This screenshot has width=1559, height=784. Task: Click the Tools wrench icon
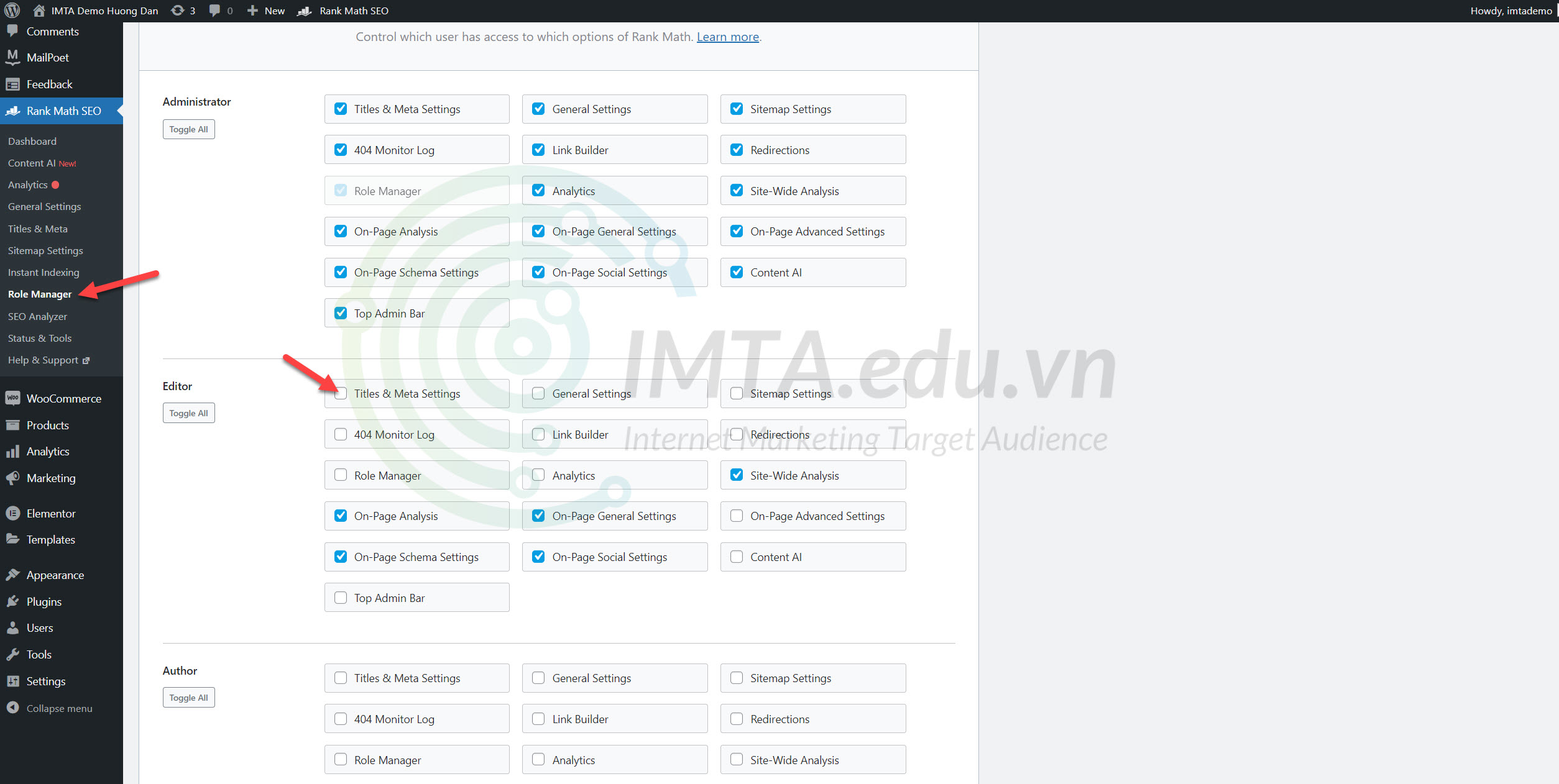12,655
